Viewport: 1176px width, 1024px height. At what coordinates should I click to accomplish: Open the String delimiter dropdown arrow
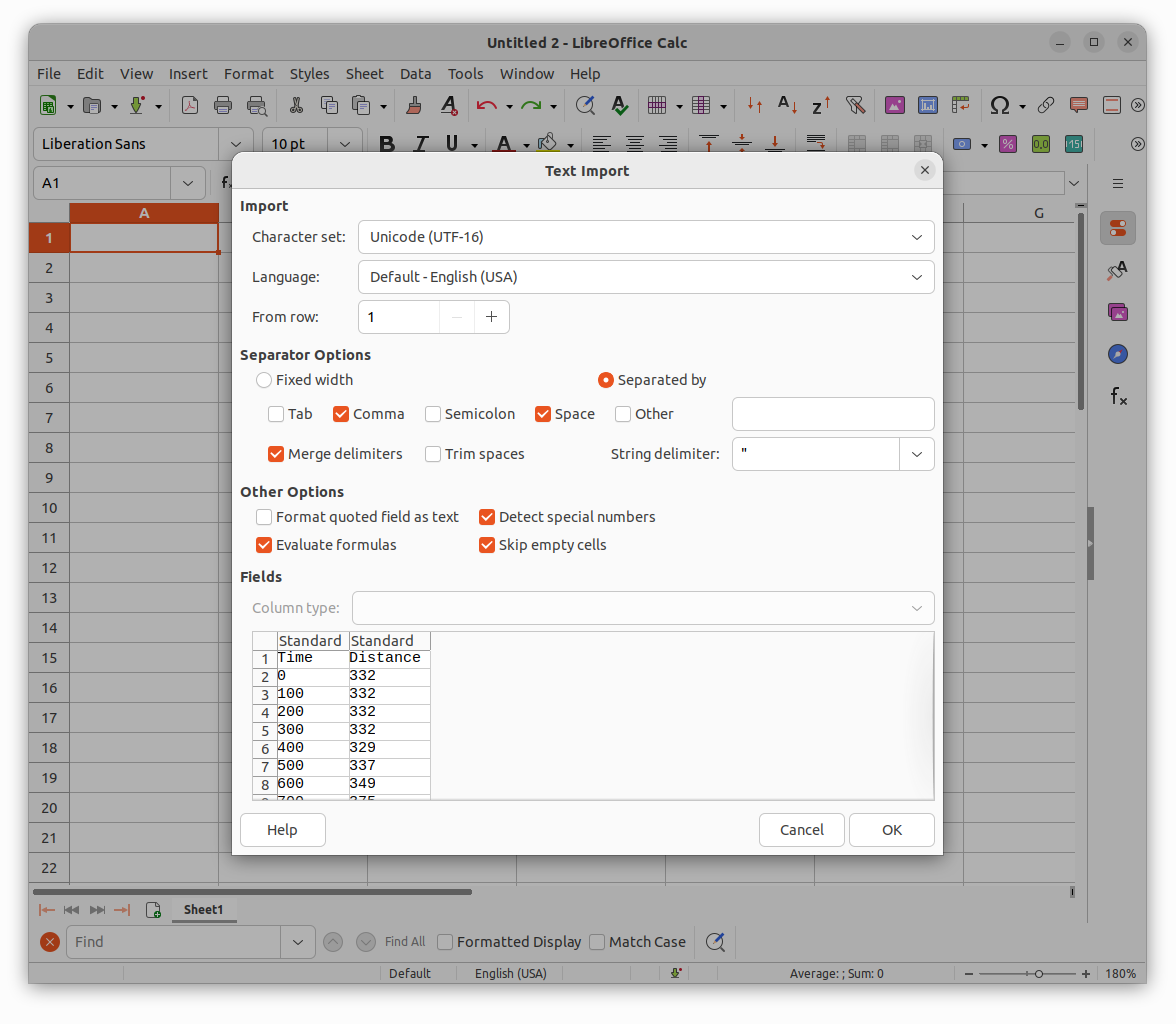[x=916, y=454]
